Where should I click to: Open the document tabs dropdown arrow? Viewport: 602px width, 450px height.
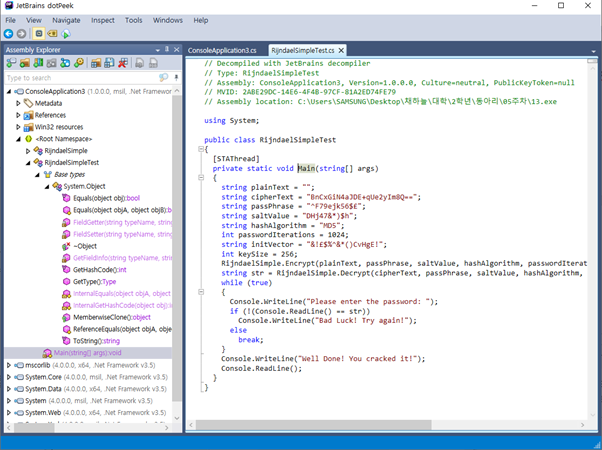click(x=594, y=51)
